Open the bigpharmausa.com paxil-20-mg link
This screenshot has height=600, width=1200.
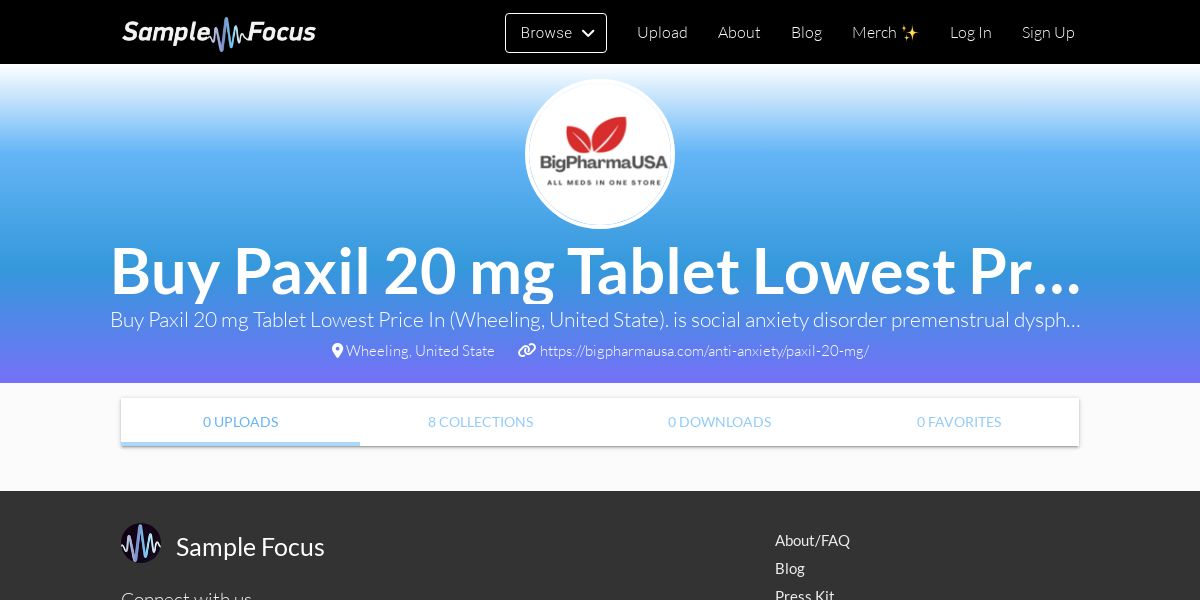coord(704,351)
